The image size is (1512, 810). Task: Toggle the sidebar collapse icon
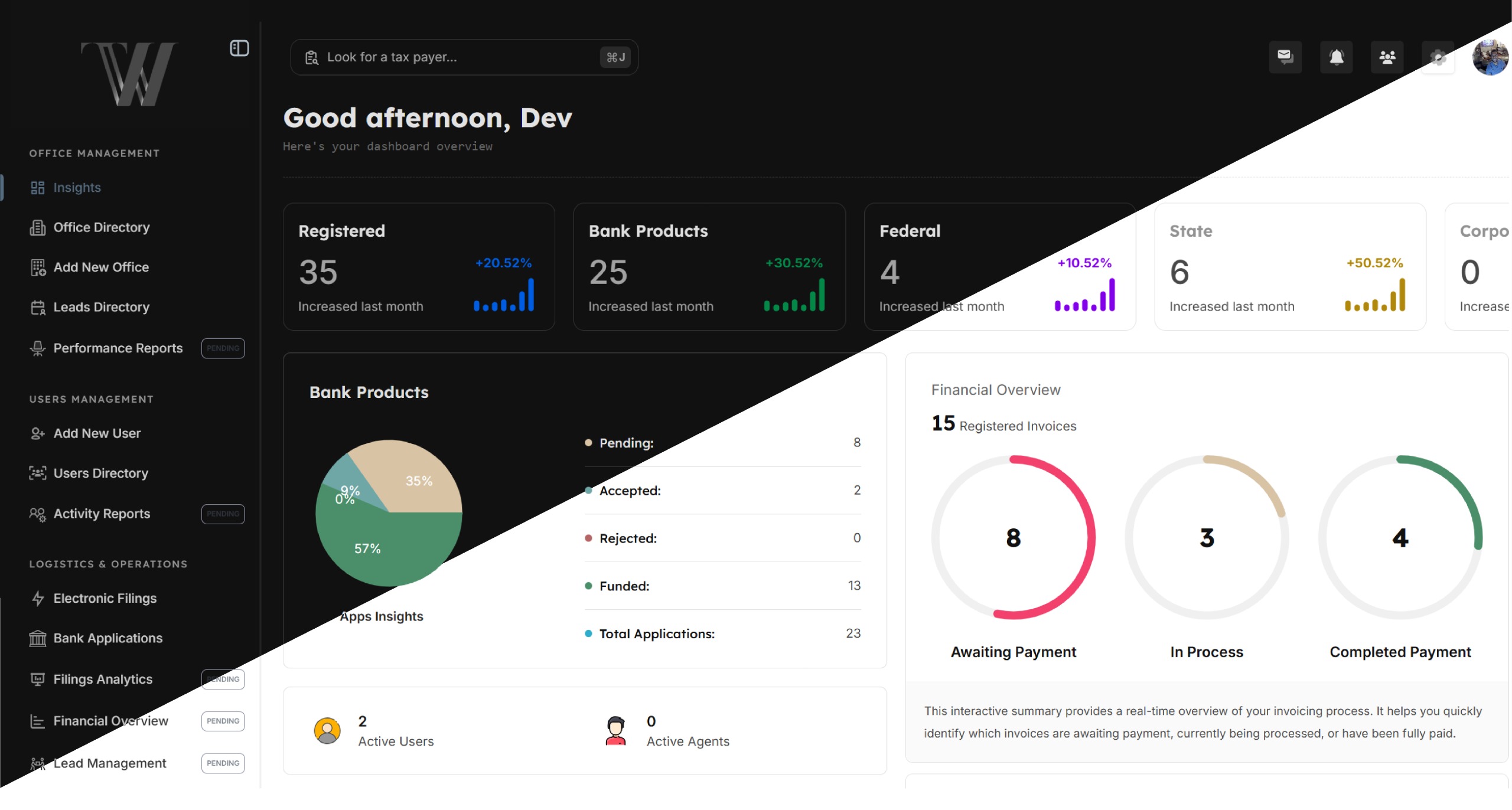pyautogui.click(x=239, y=48)
